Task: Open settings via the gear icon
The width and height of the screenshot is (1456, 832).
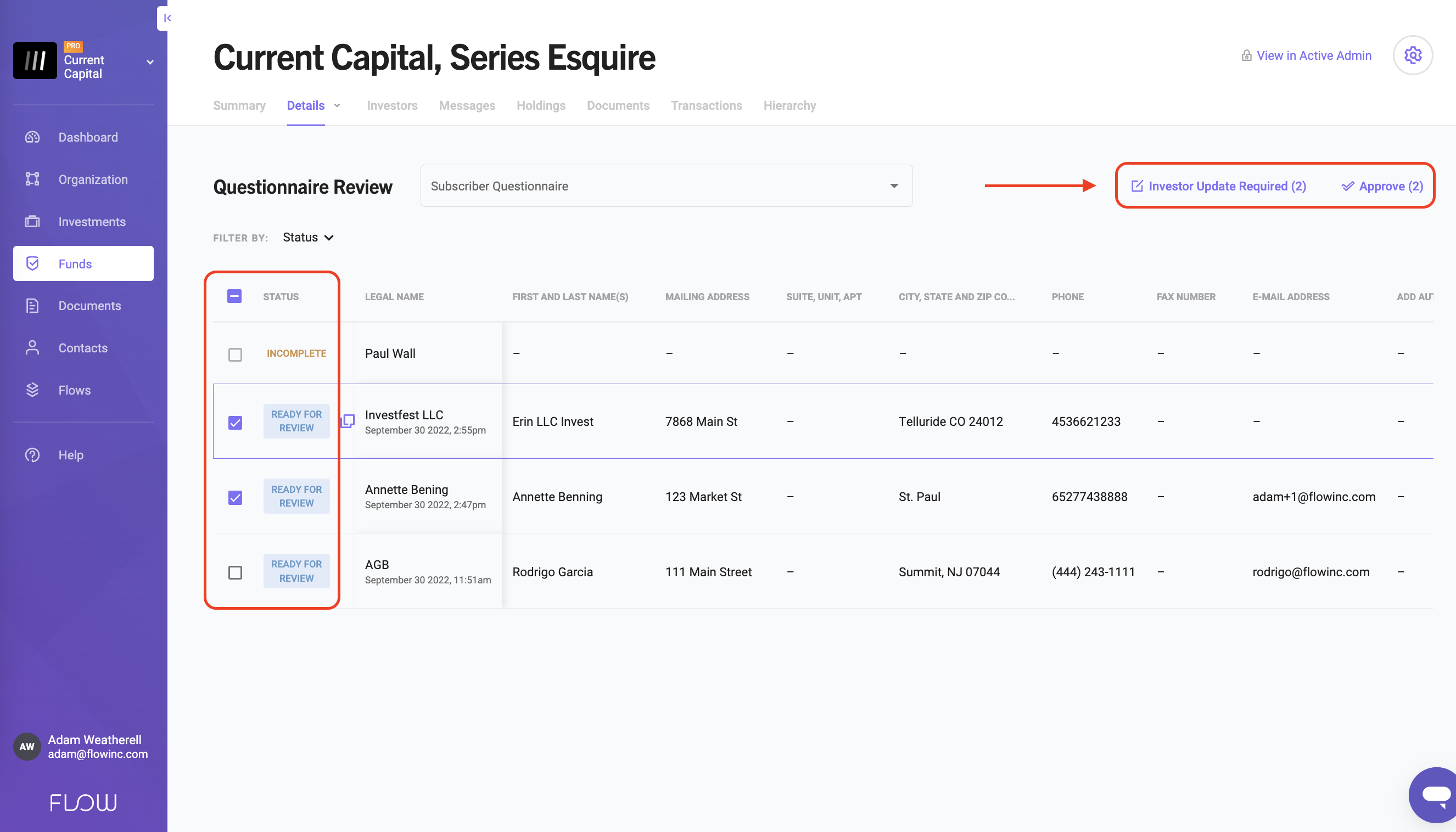Action: pyautogui.click(x=1413, y=55)
